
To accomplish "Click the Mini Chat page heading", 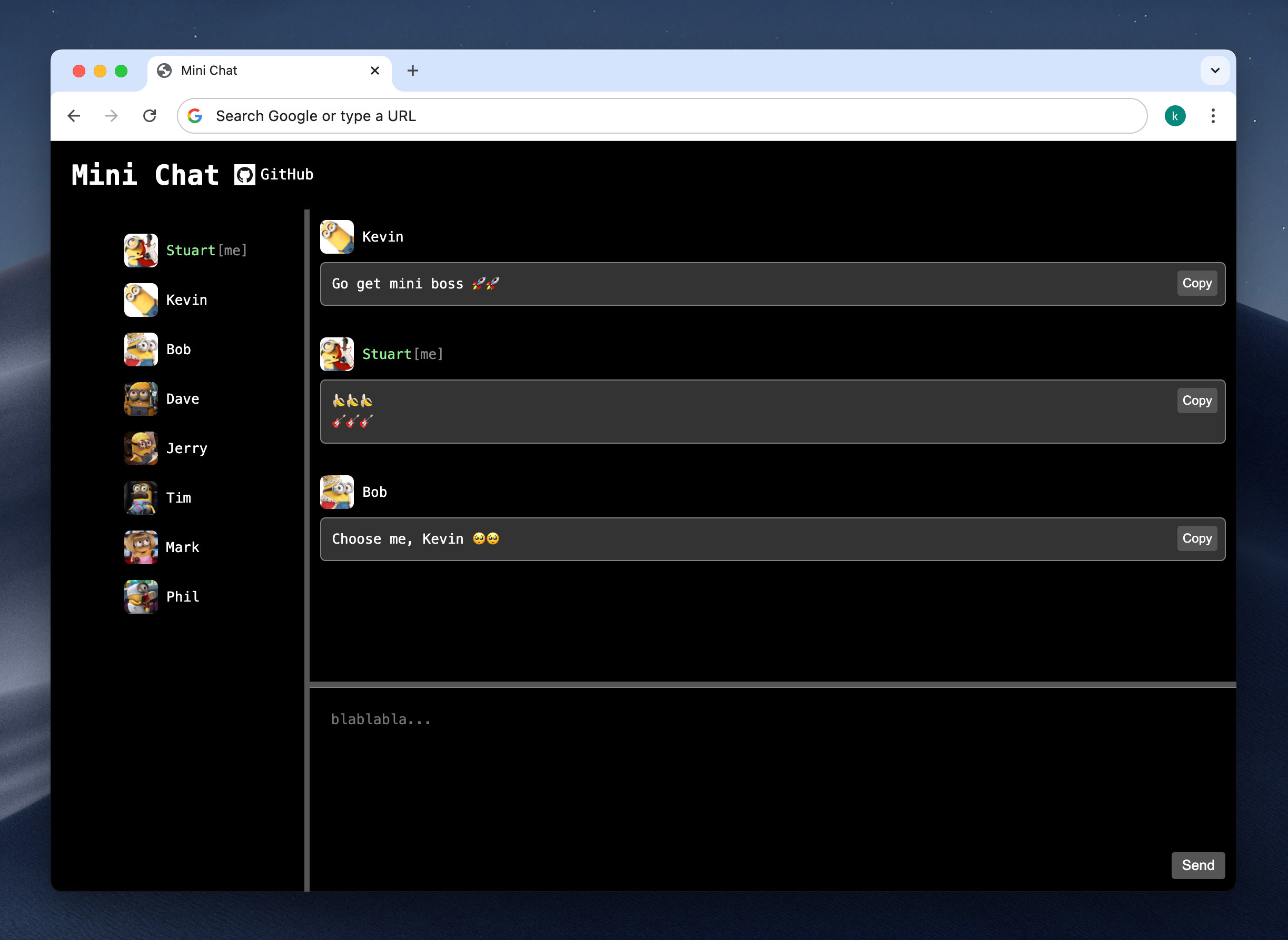I will 145,175.
